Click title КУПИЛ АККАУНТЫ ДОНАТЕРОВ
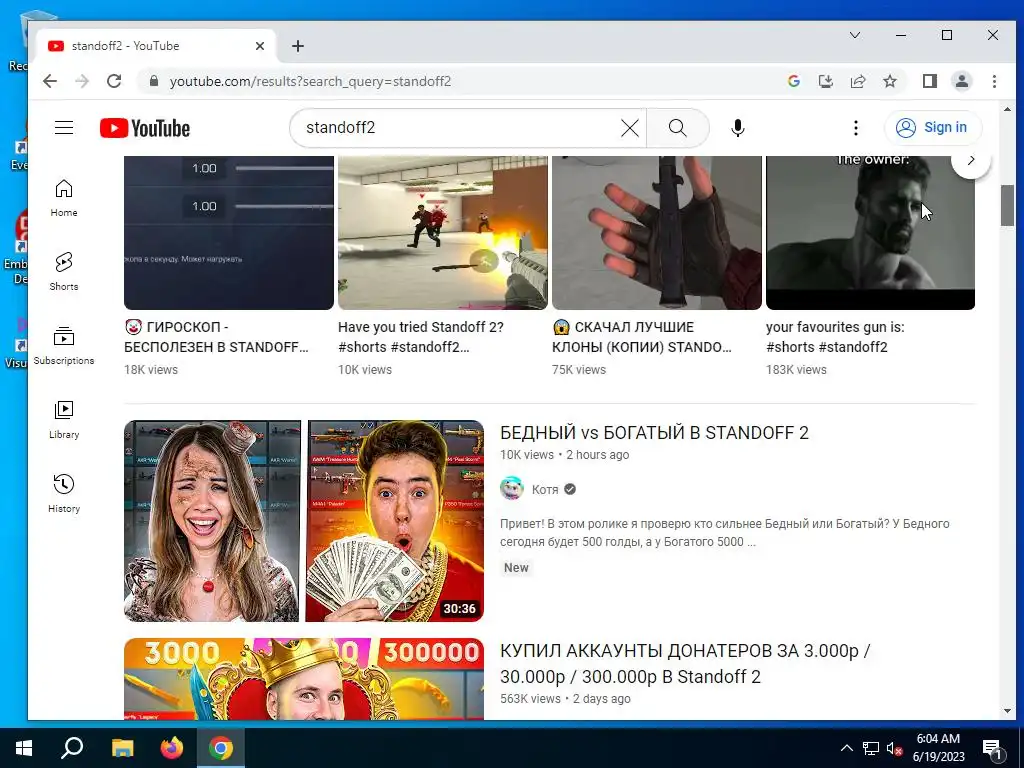 click(x=685, y=664)
